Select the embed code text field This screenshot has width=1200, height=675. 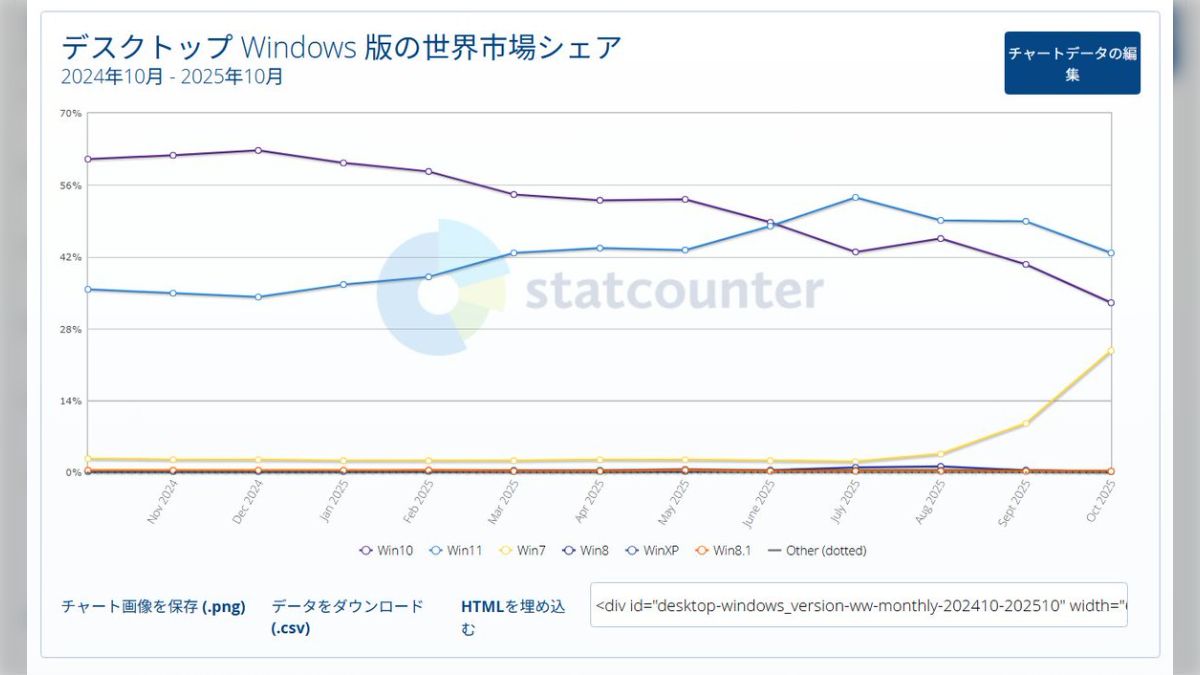pyautogui.click(x=860, y=606)
